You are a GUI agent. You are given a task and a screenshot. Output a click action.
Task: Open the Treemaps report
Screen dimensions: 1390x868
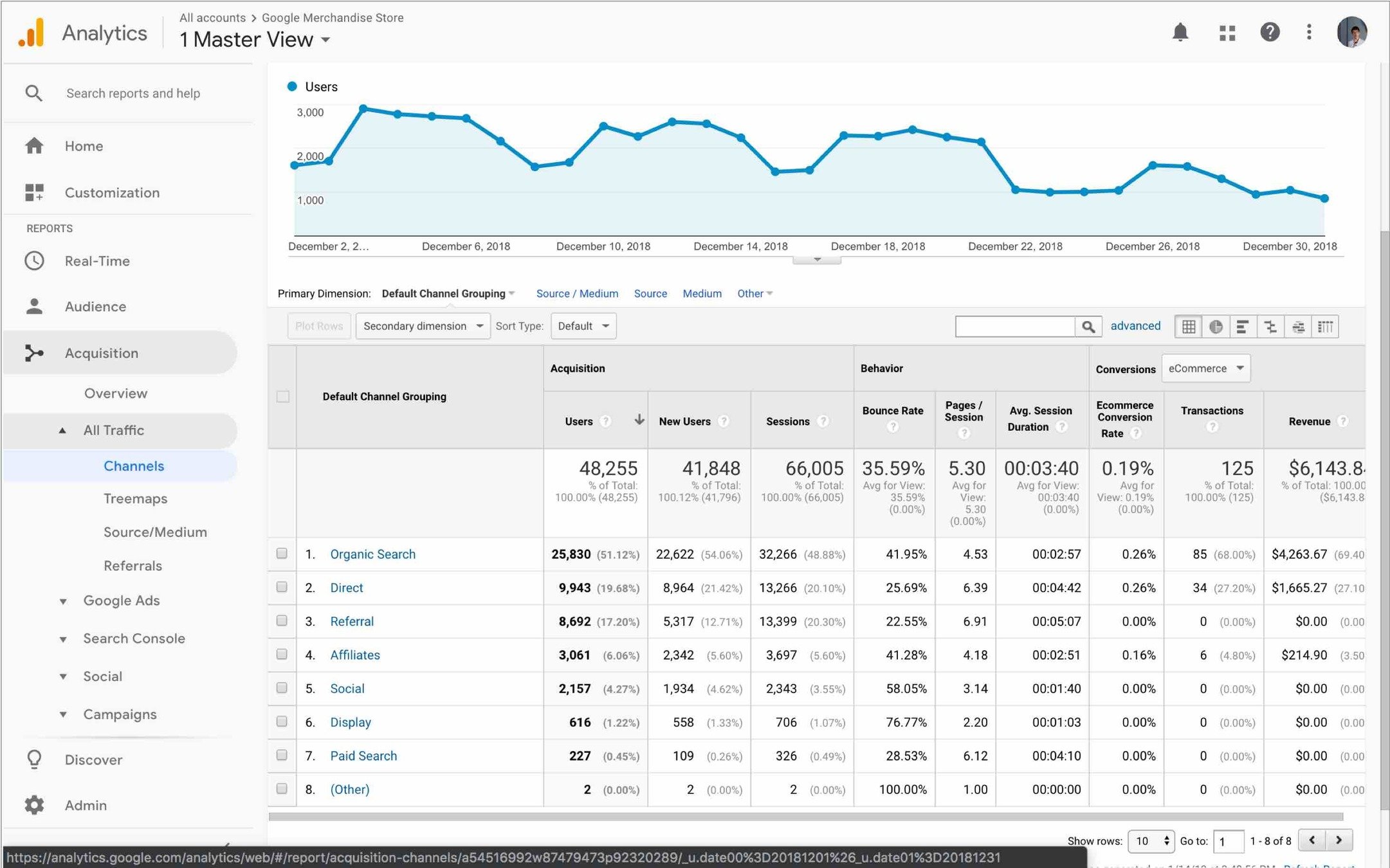135,498
